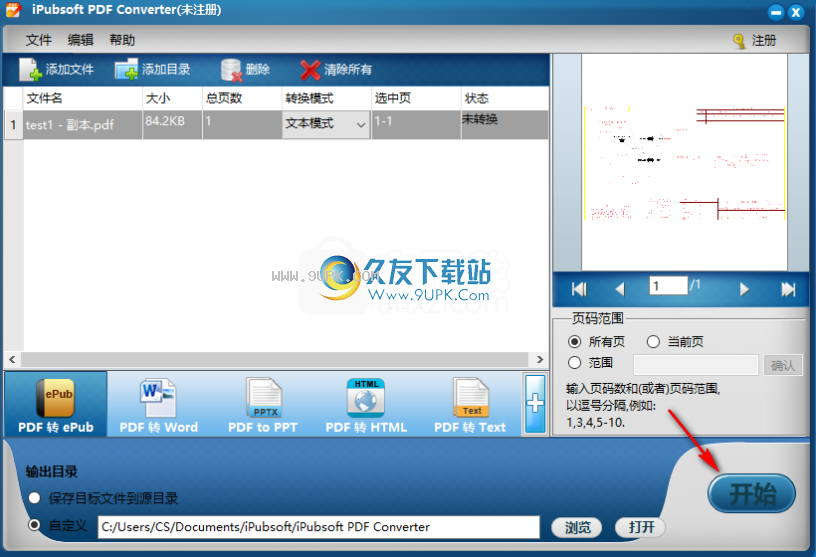
Task: Click the plus icon for more formats
Action: (x=535, y=404)
